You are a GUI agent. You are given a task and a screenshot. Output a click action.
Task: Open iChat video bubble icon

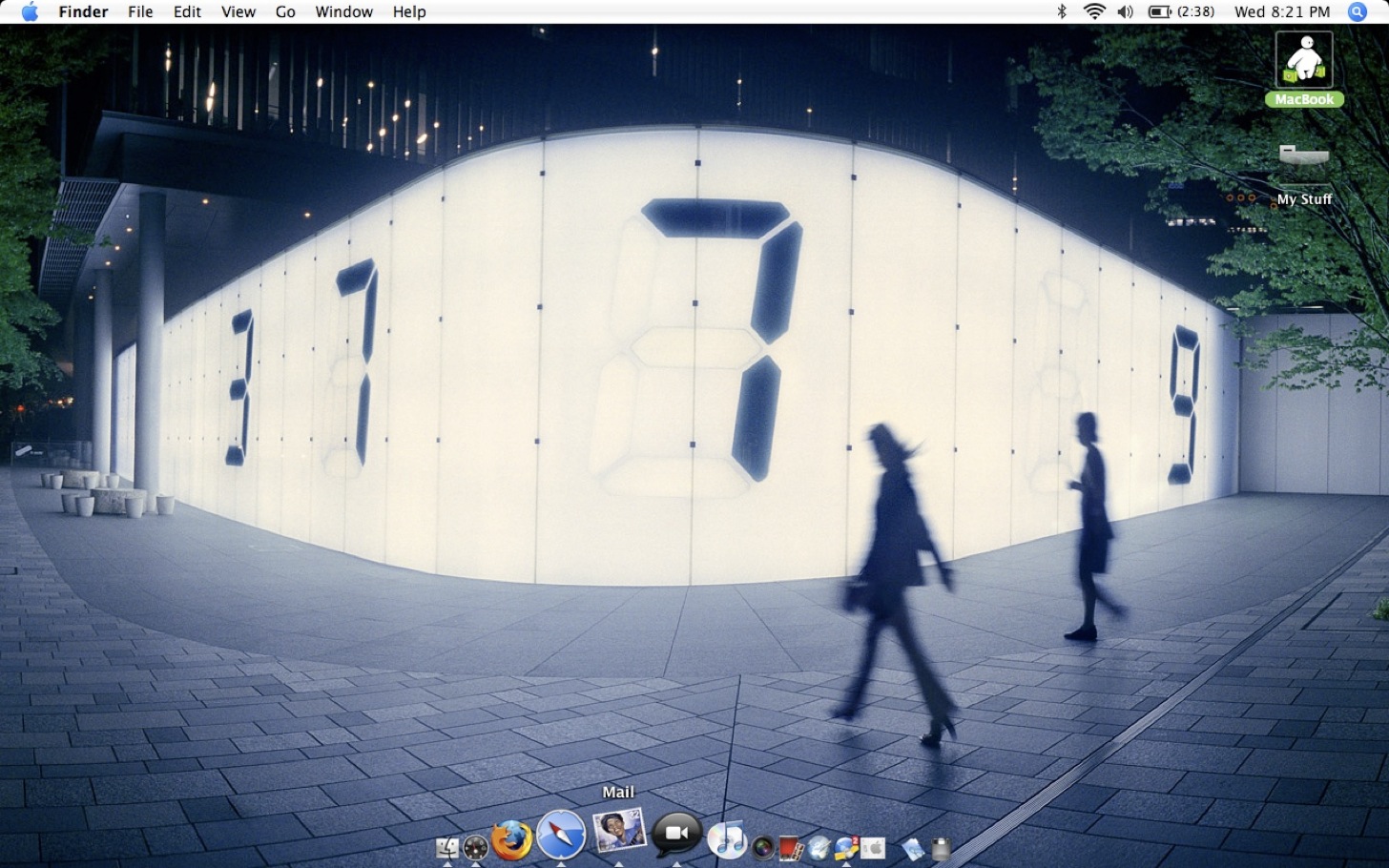tap(677, 835)
